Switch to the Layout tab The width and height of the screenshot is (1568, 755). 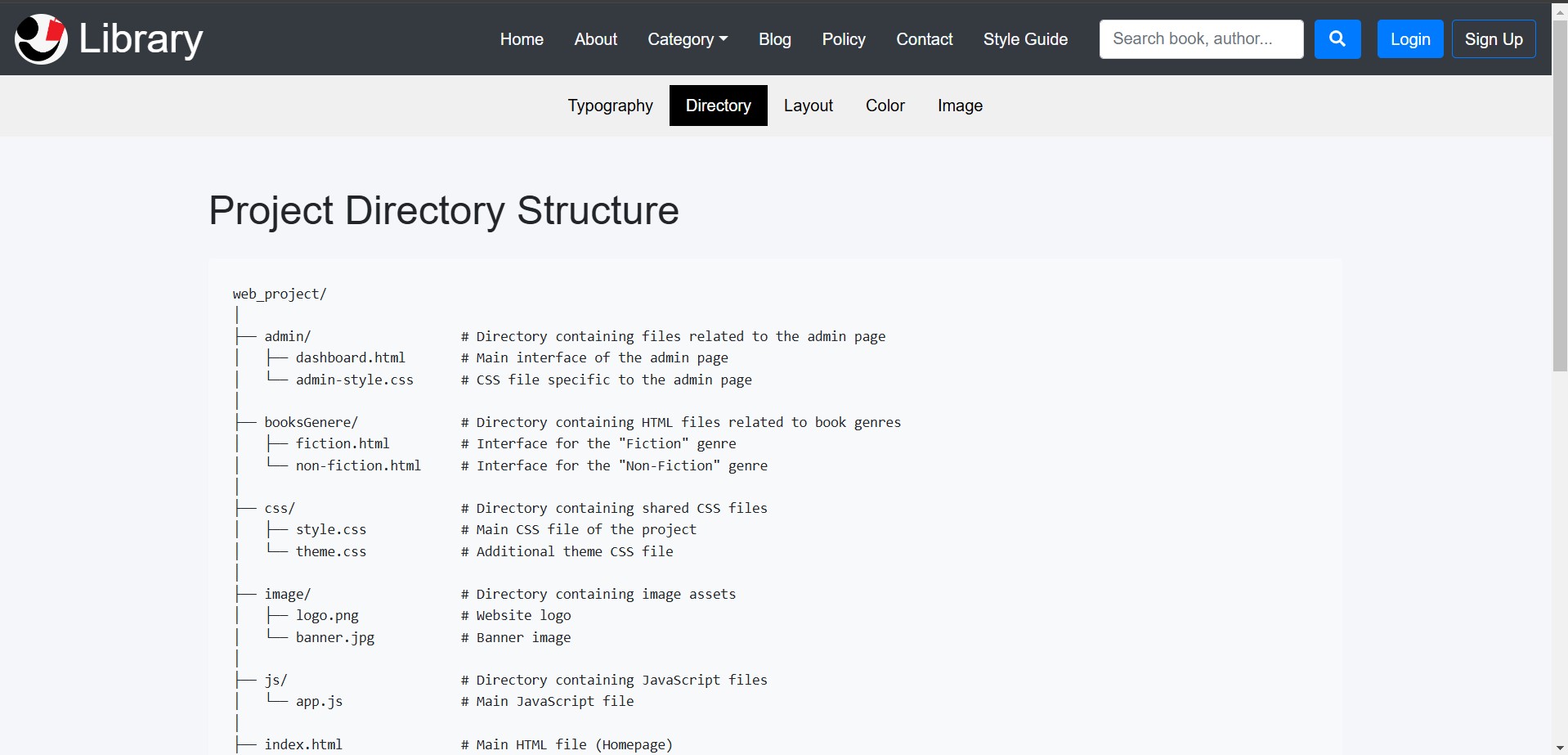(x=808, y=106)
